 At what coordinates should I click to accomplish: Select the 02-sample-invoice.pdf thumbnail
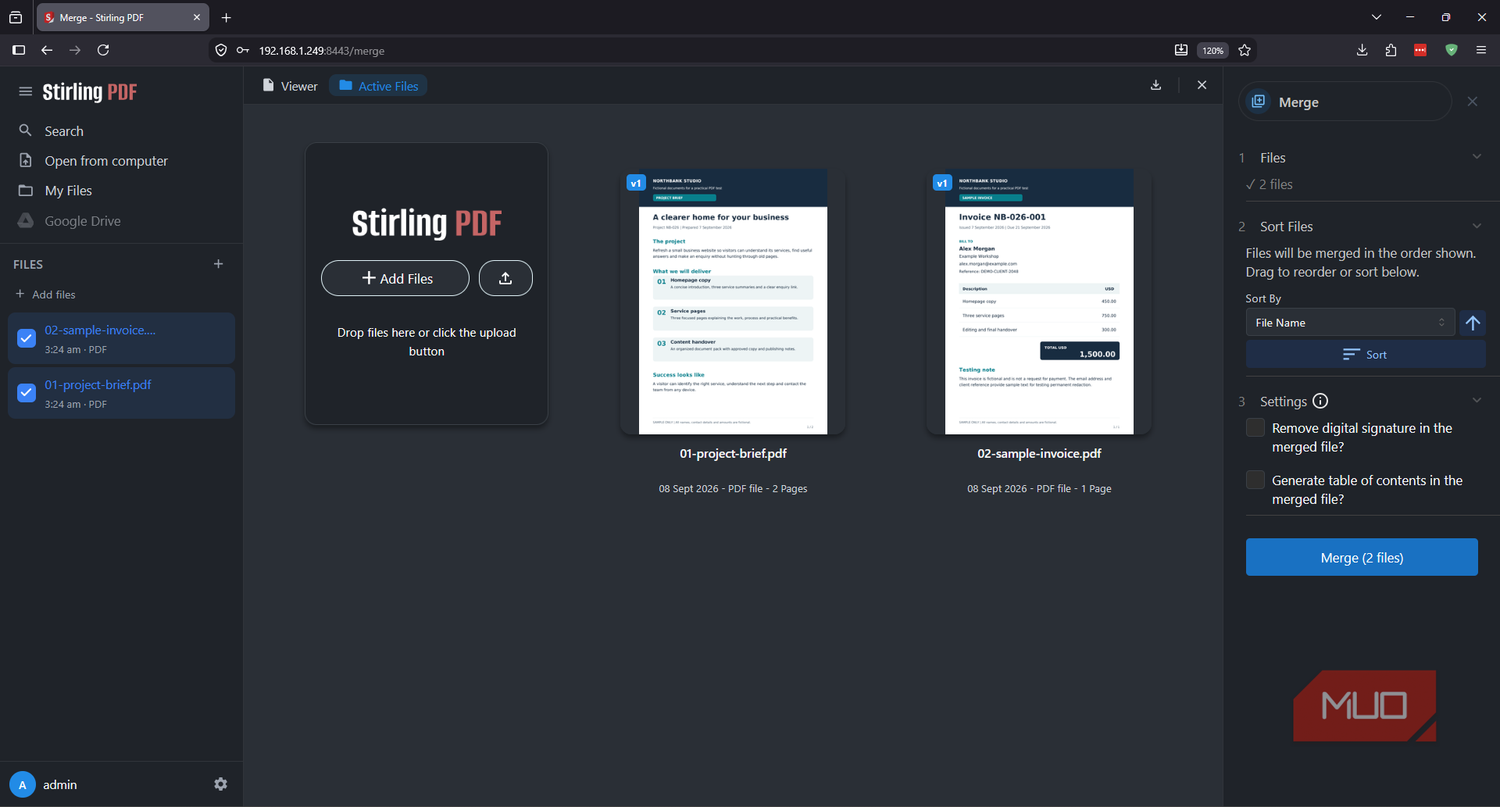(x=1039, y=302)
